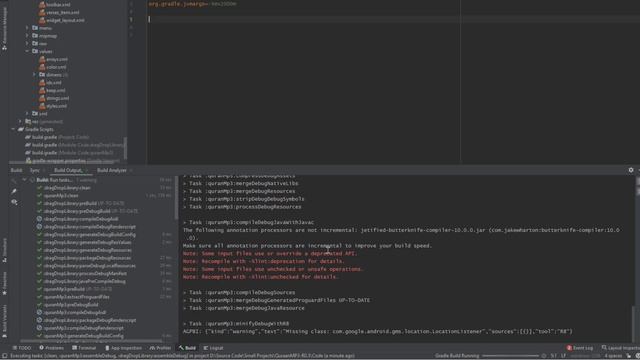Open the Structure side tool window
The height and width of the screenshot is (360, 640).
(x=4, y=250)
